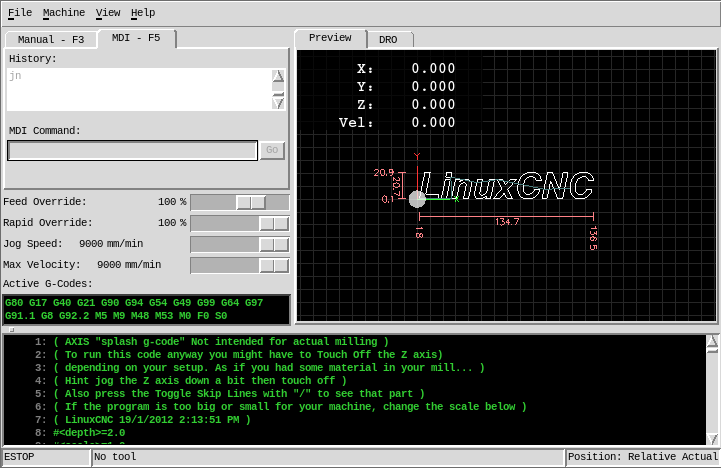722x468 pixels.
Task: Click the Rapid Override slider handle
Action: (274, 223)
